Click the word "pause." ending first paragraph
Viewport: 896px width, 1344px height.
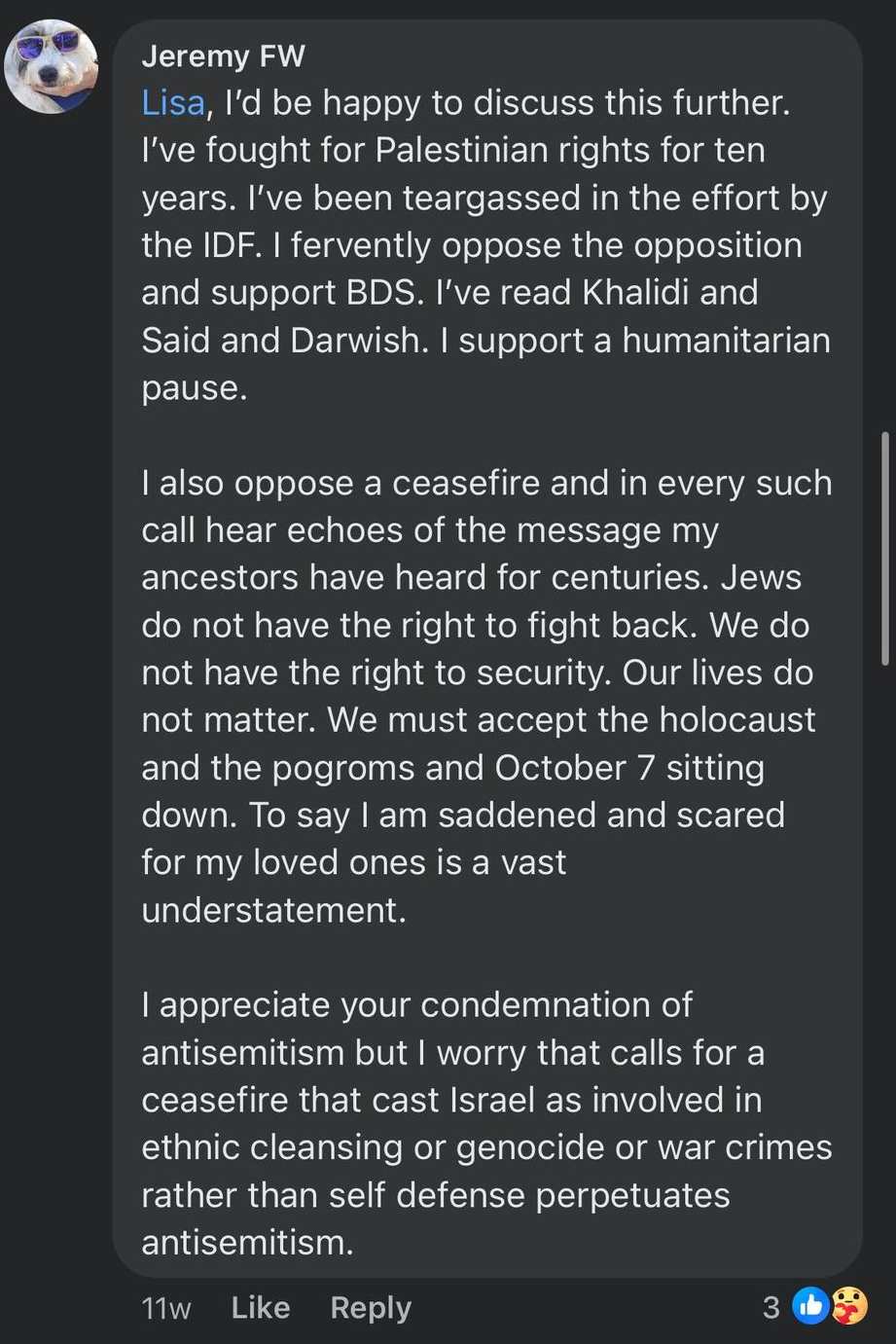[x=195, y=388]
